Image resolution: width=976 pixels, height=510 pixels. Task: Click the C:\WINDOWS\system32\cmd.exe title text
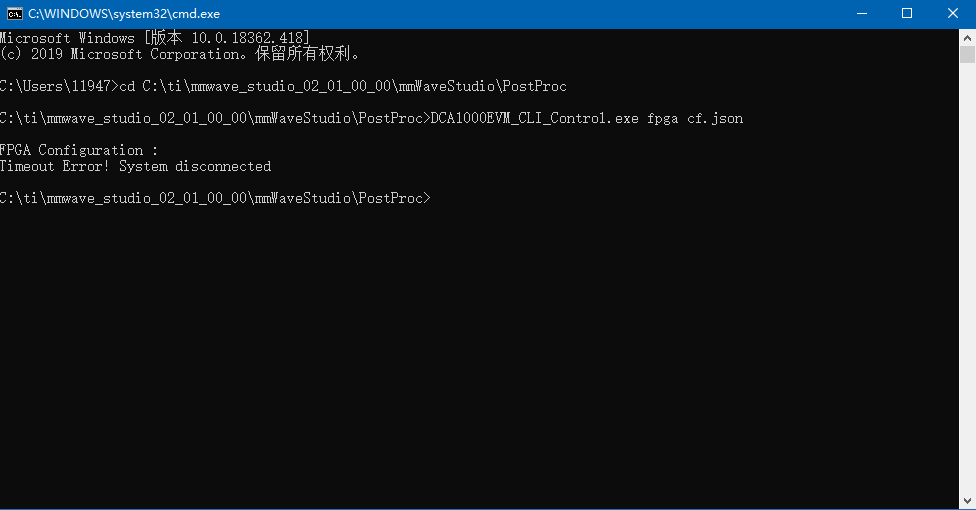tap(124, 14)
